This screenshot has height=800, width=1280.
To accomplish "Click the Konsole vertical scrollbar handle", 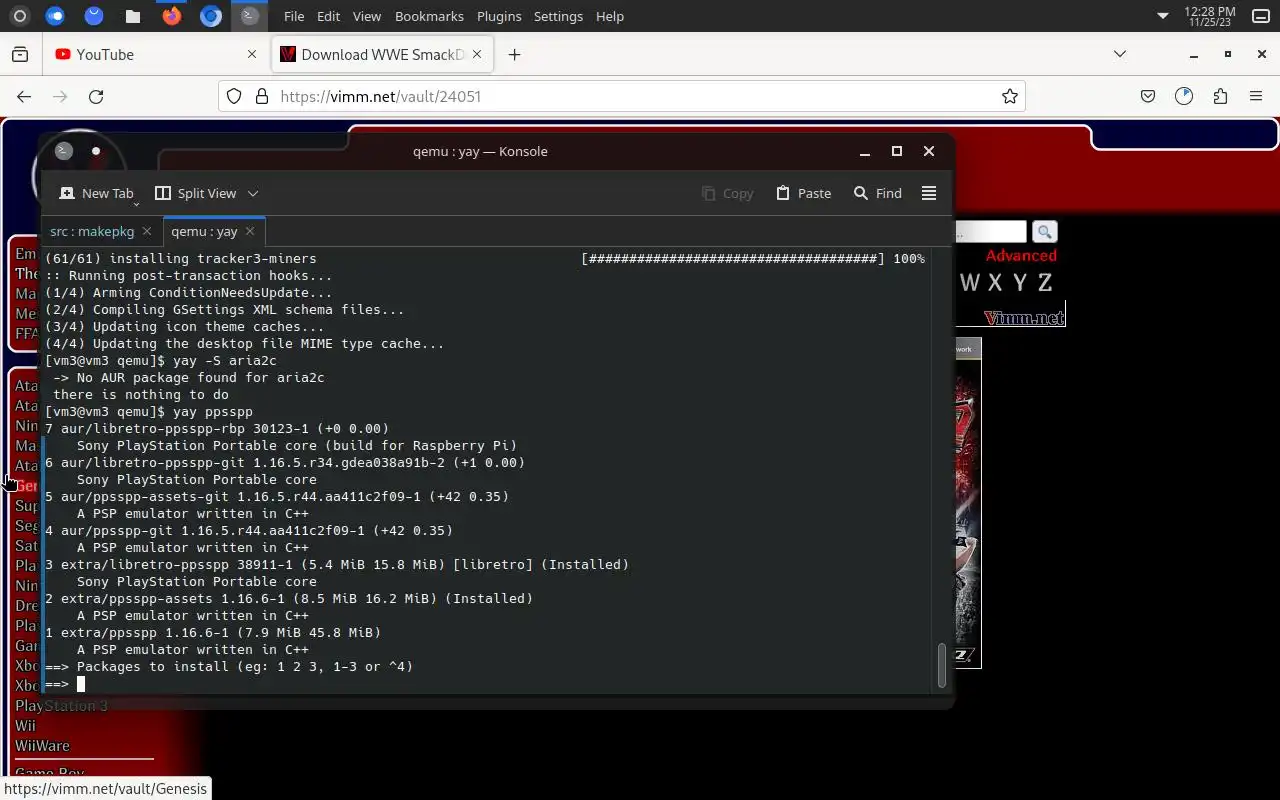I will point(941,666).
